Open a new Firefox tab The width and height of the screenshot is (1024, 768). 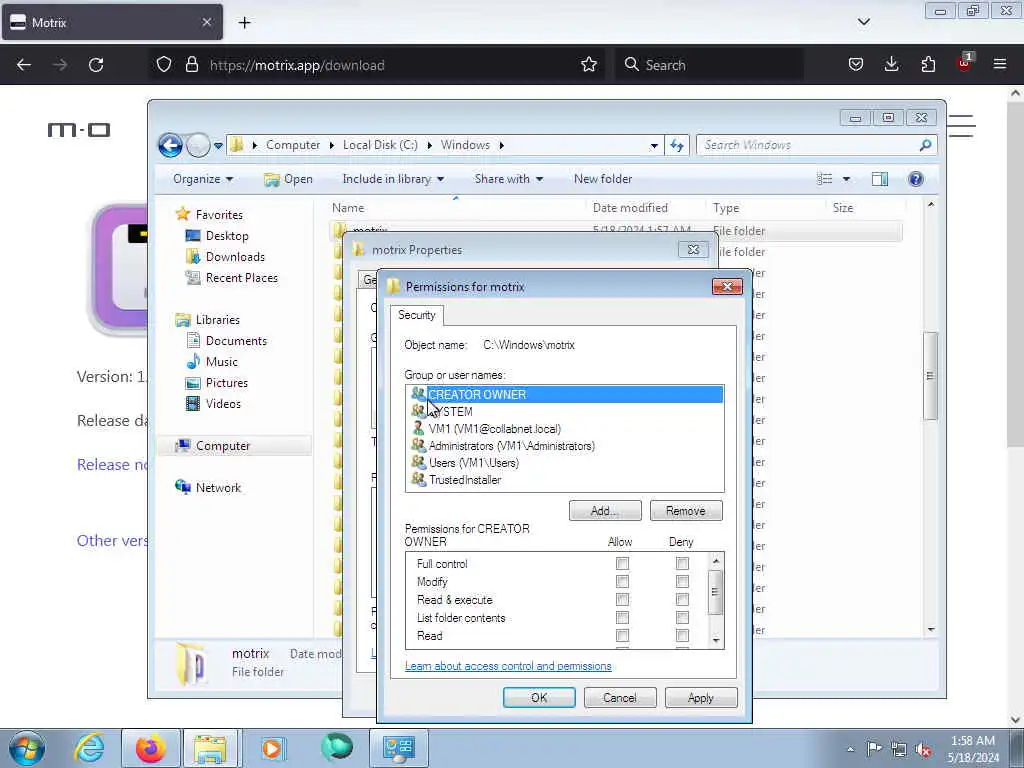244,23
